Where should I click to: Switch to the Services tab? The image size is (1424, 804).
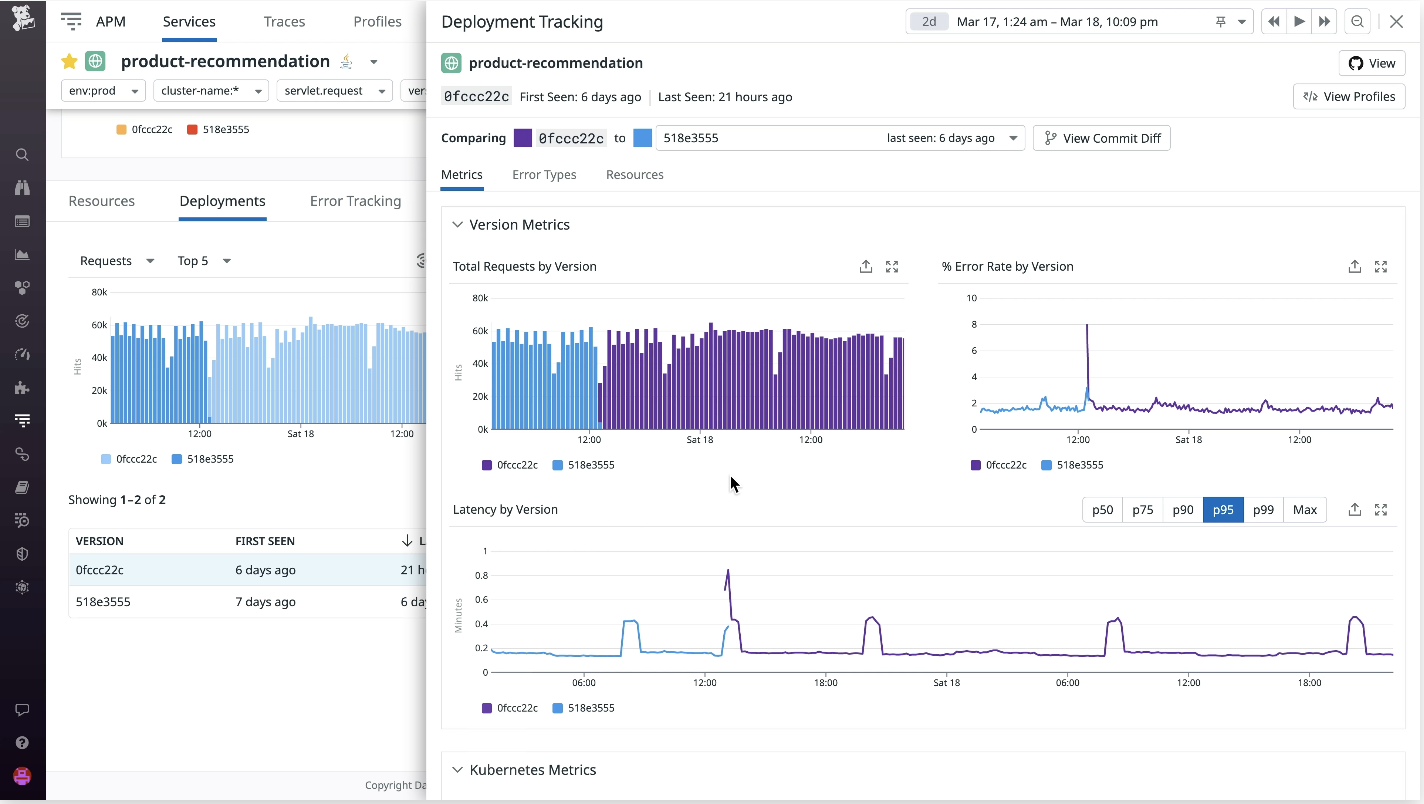click(189, 21)
